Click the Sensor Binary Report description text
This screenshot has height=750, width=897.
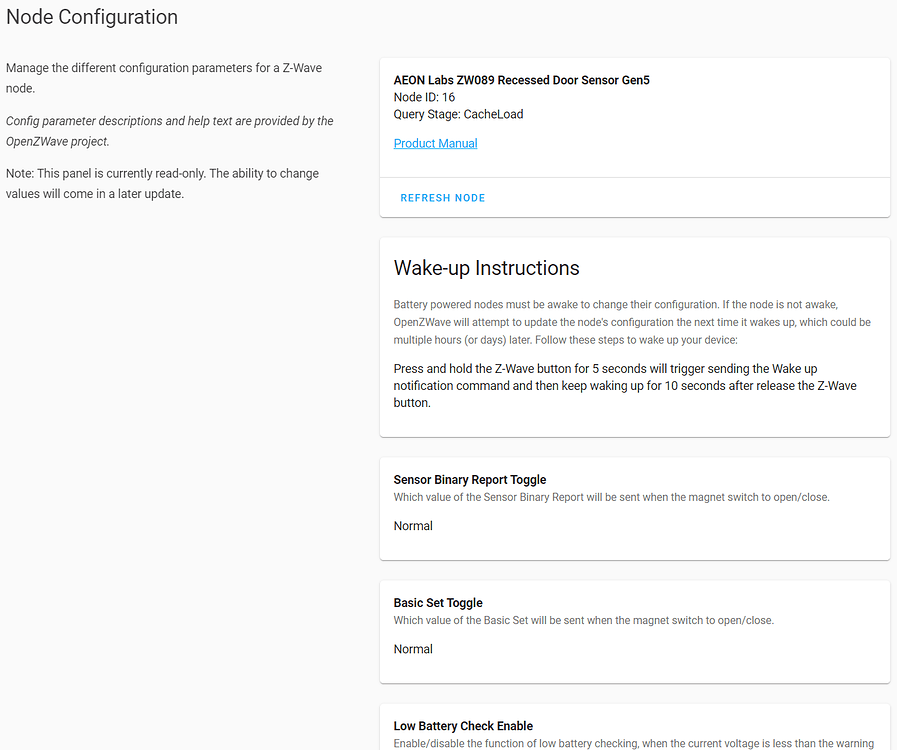(611, 497)
